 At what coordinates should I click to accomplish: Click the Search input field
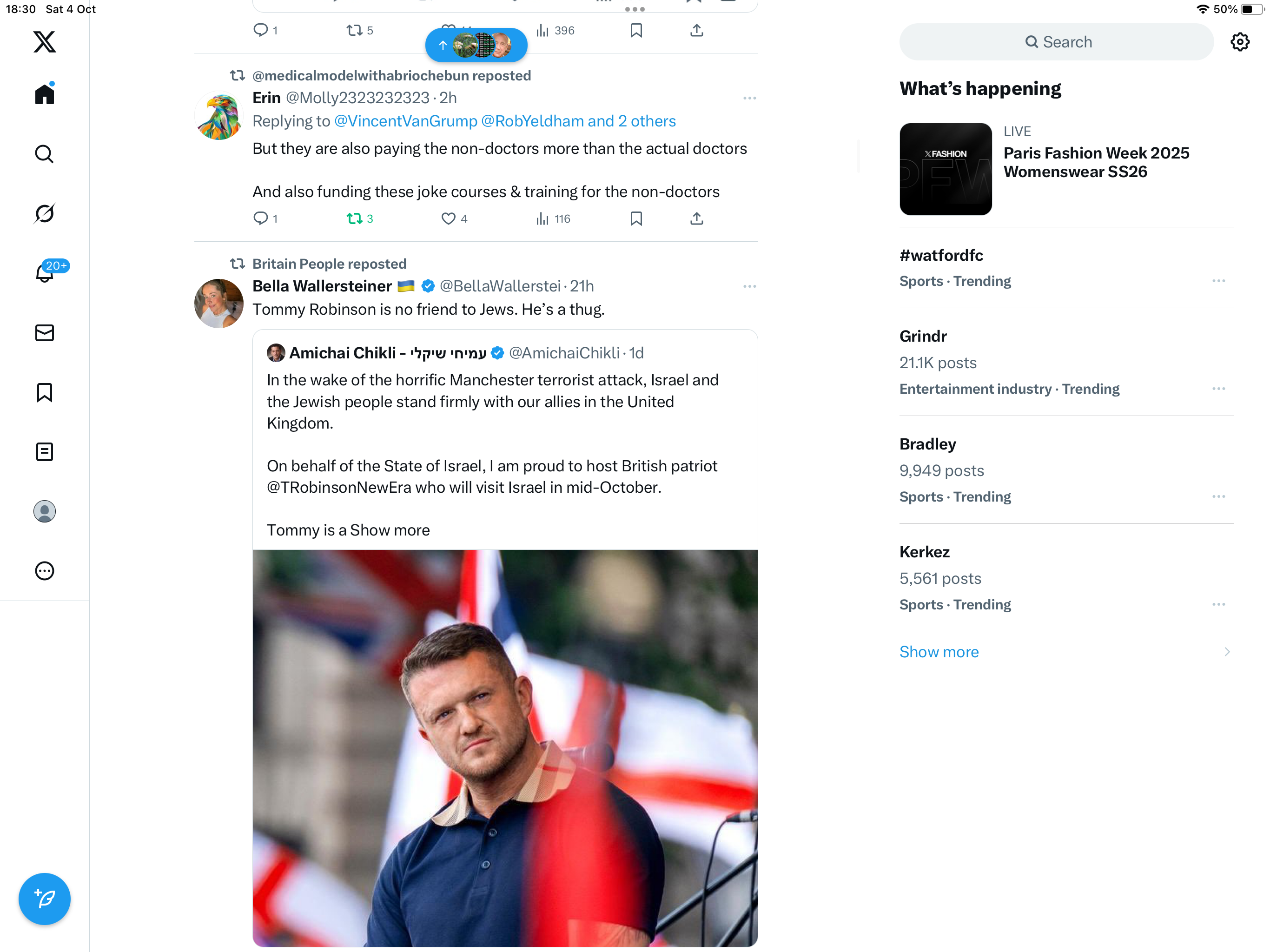(1057, 42)
